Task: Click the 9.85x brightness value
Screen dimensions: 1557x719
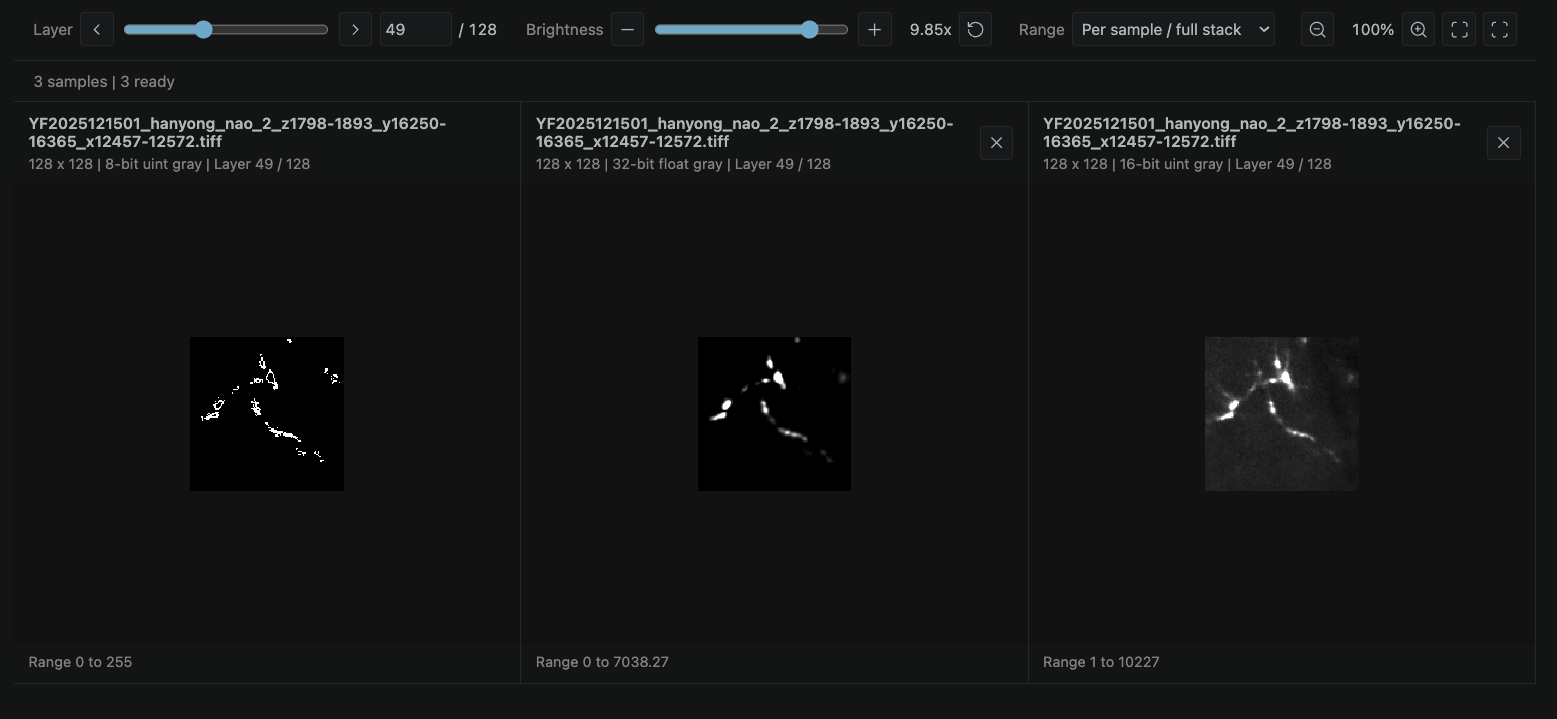Action: 930,30
